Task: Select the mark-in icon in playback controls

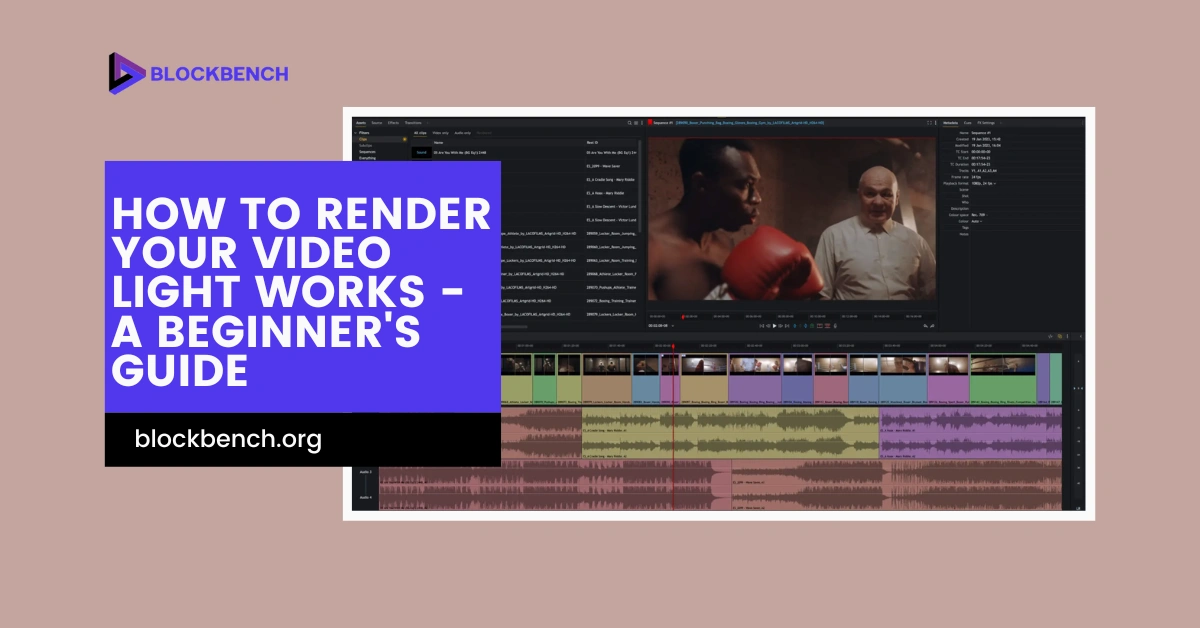Action: [x=795, y=326]
